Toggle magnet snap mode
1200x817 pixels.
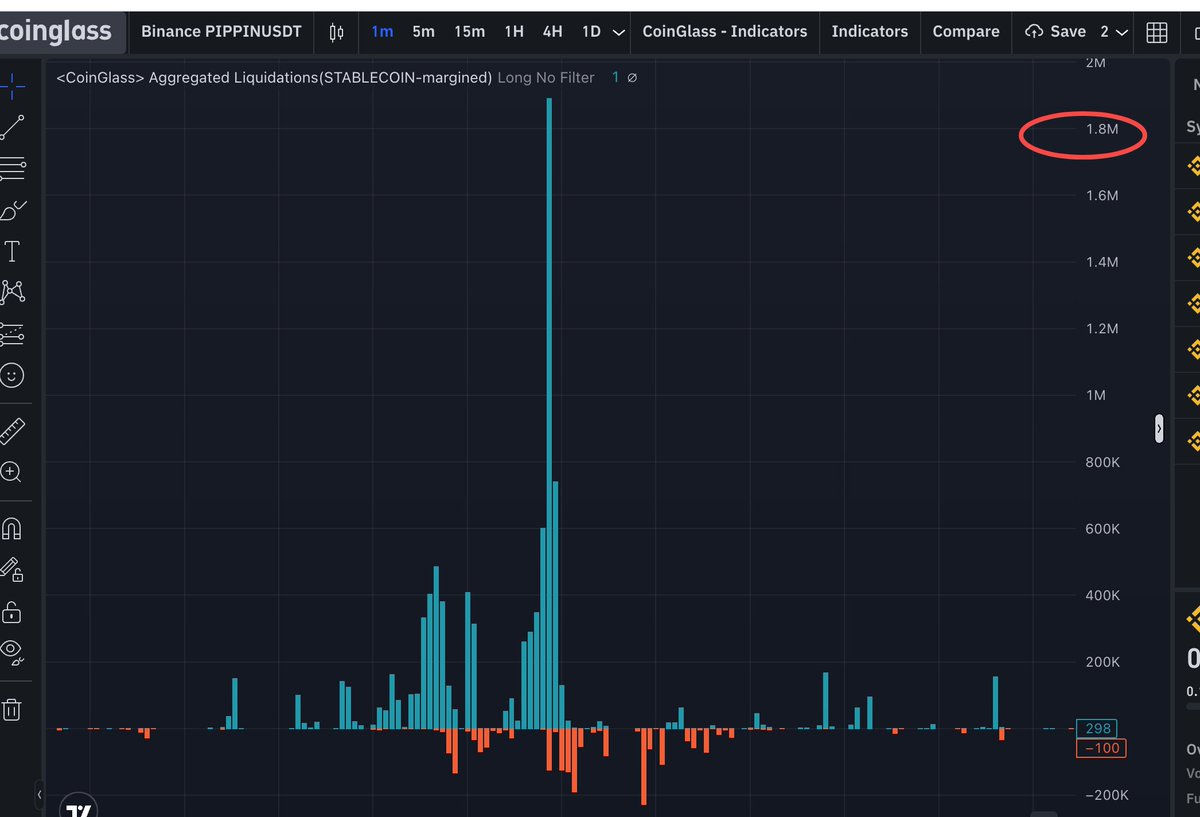[x=12, y=528]
